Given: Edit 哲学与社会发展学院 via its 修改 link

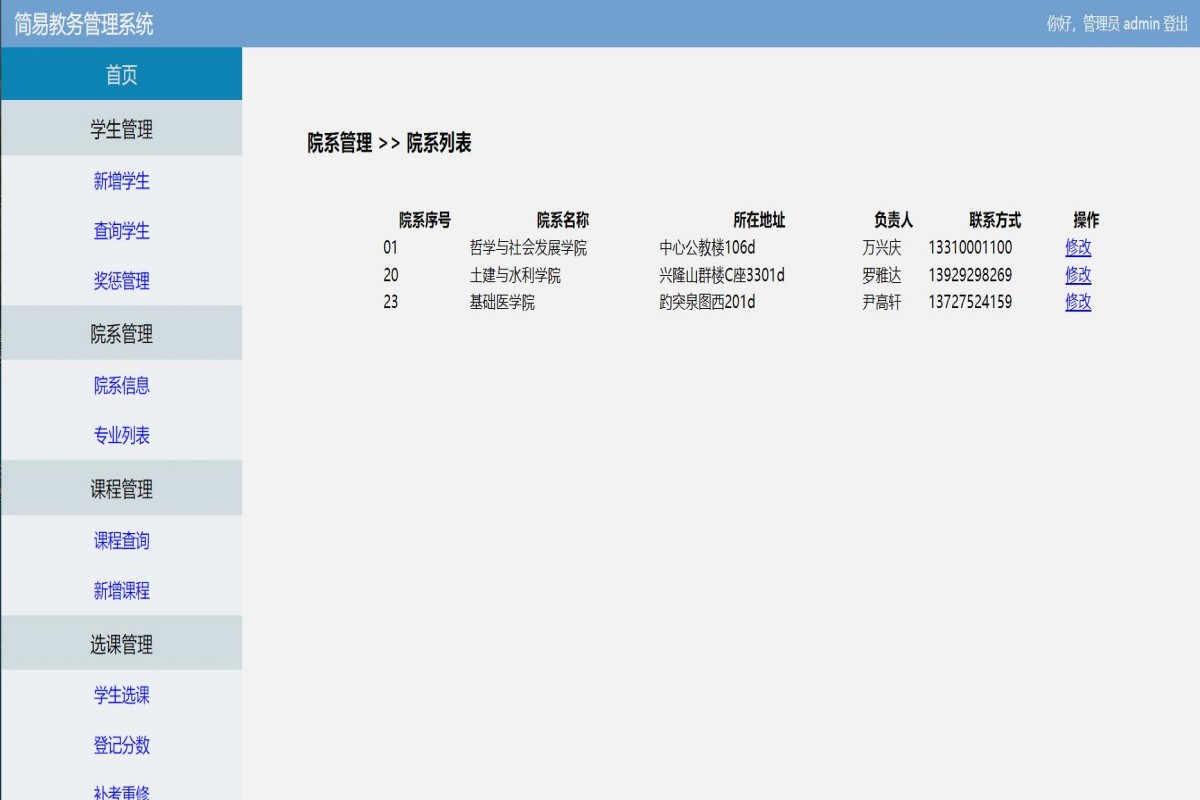Looking at the screenshot, I should coord(1078,248).
